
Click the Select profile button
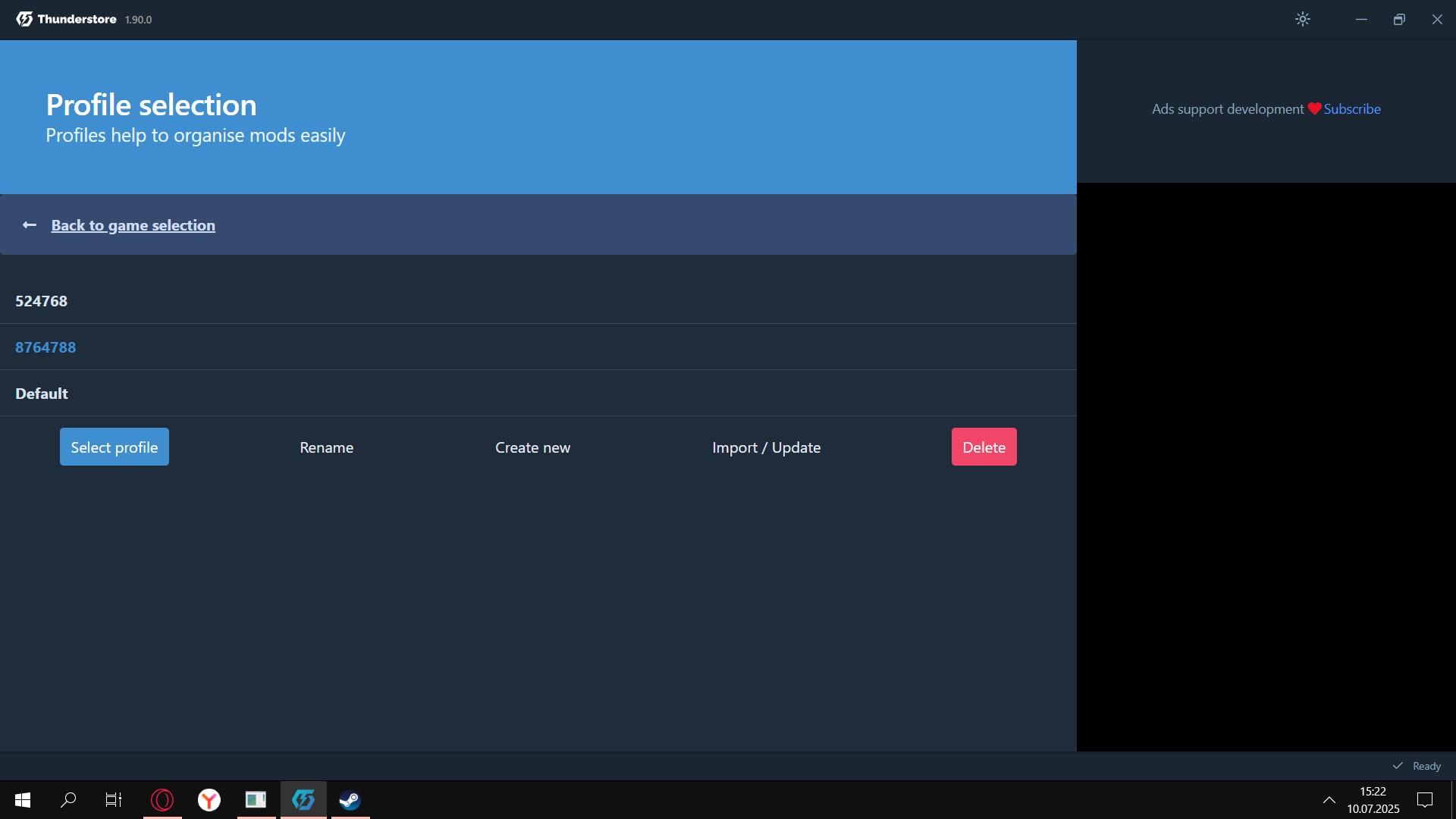(115, 447)
